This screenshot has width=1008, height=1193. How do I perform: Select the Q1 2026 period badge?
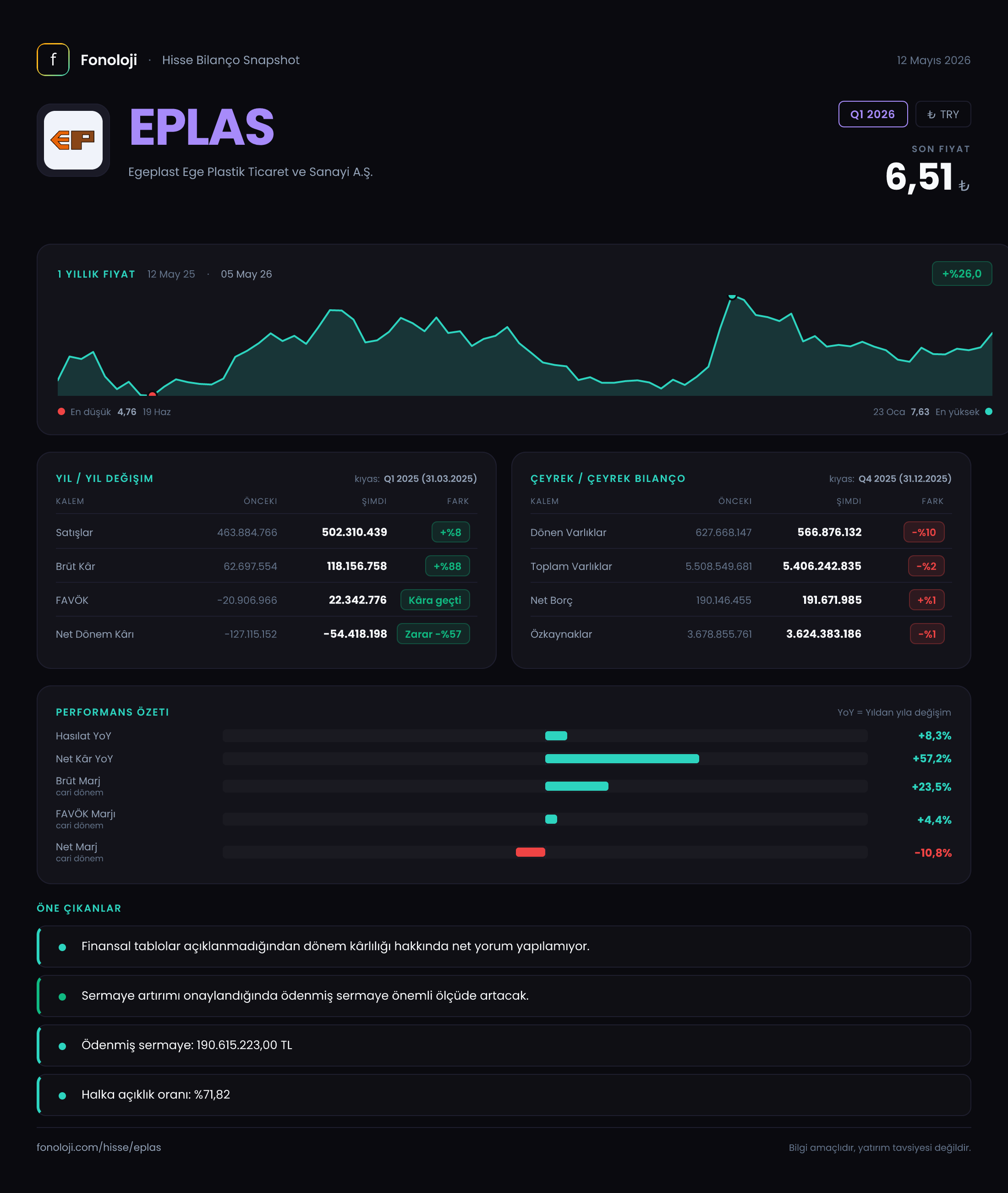pos(872,114)
